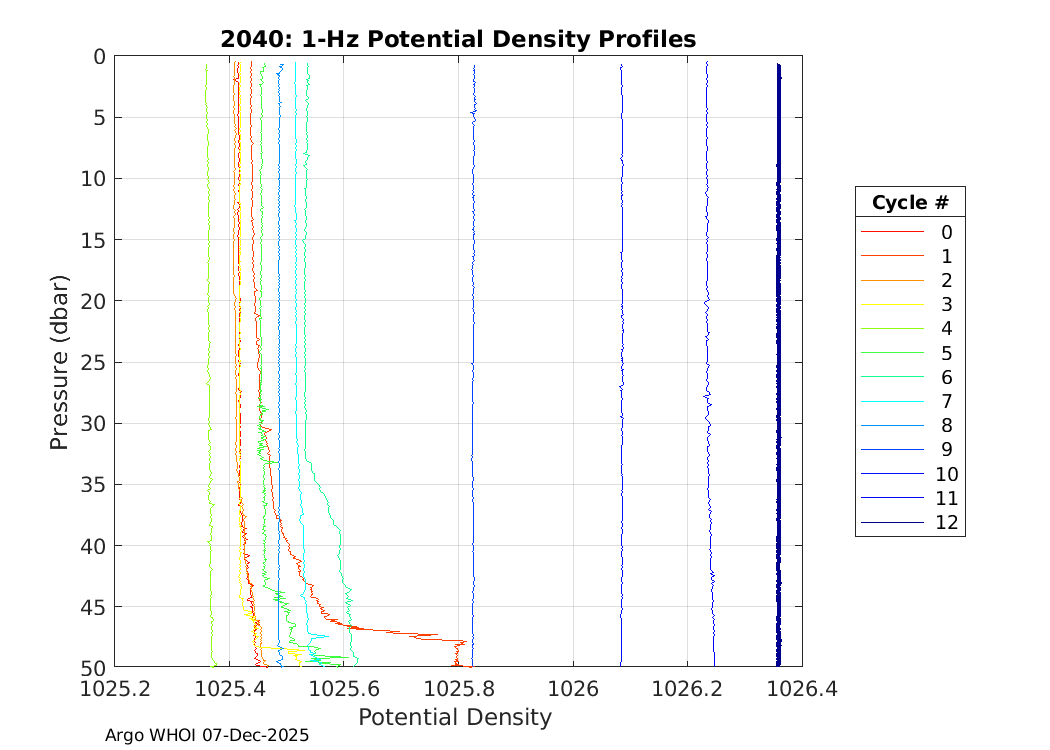
Task: Select legend label number 5
Action: click(946, 353)
